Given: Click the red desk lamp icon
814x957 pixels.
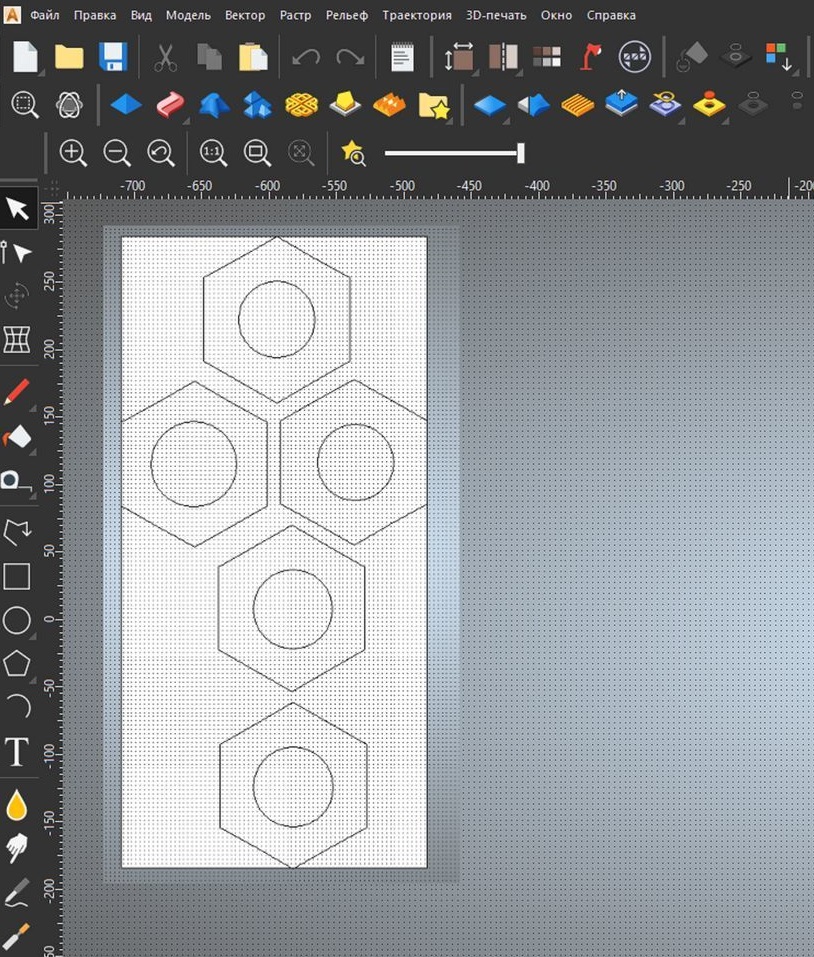Looking at the screenshot, I should pyautogui.click(x=591, y=57).
